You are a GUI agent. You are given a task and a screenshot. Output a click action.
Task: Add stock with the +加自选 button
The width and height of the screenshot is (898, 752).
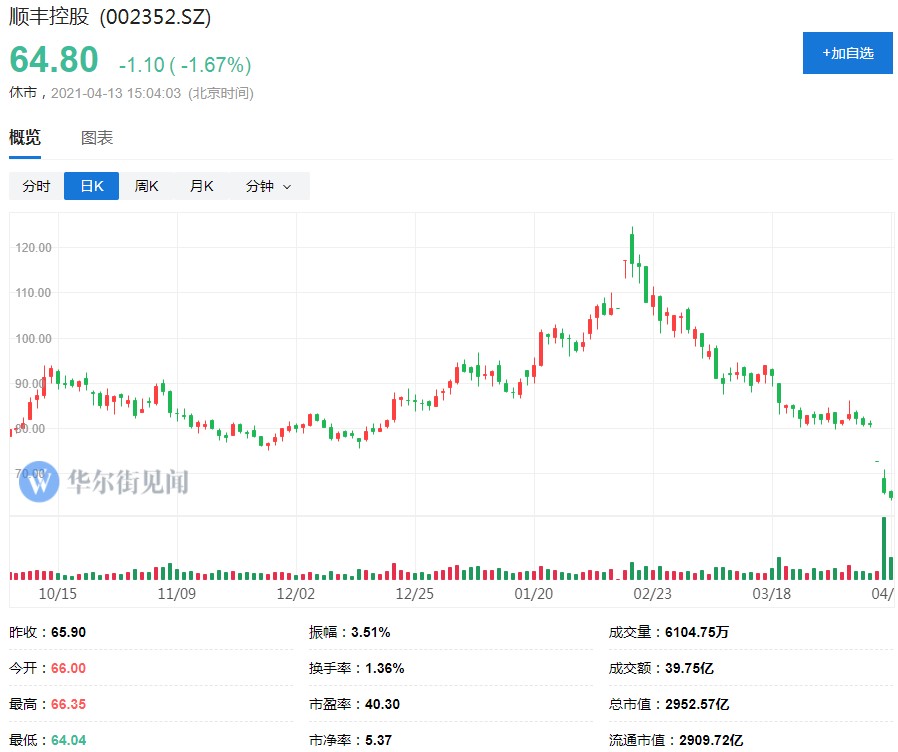coord(848,53)
